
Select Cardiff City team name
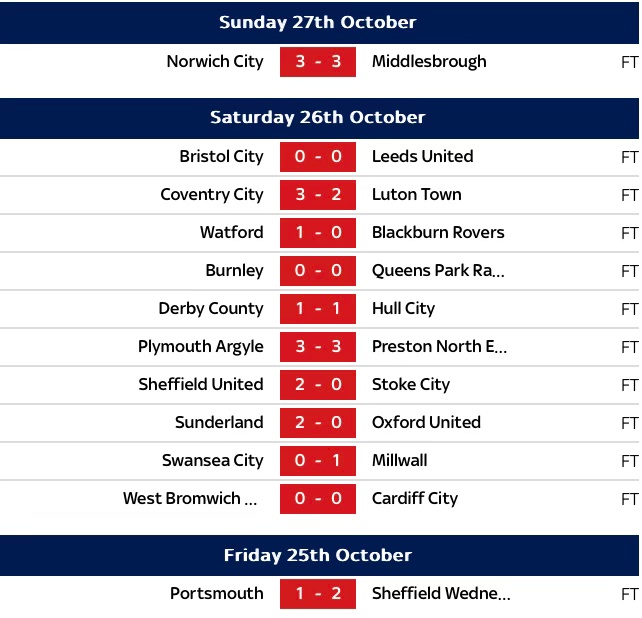click(x=415, y=499)
